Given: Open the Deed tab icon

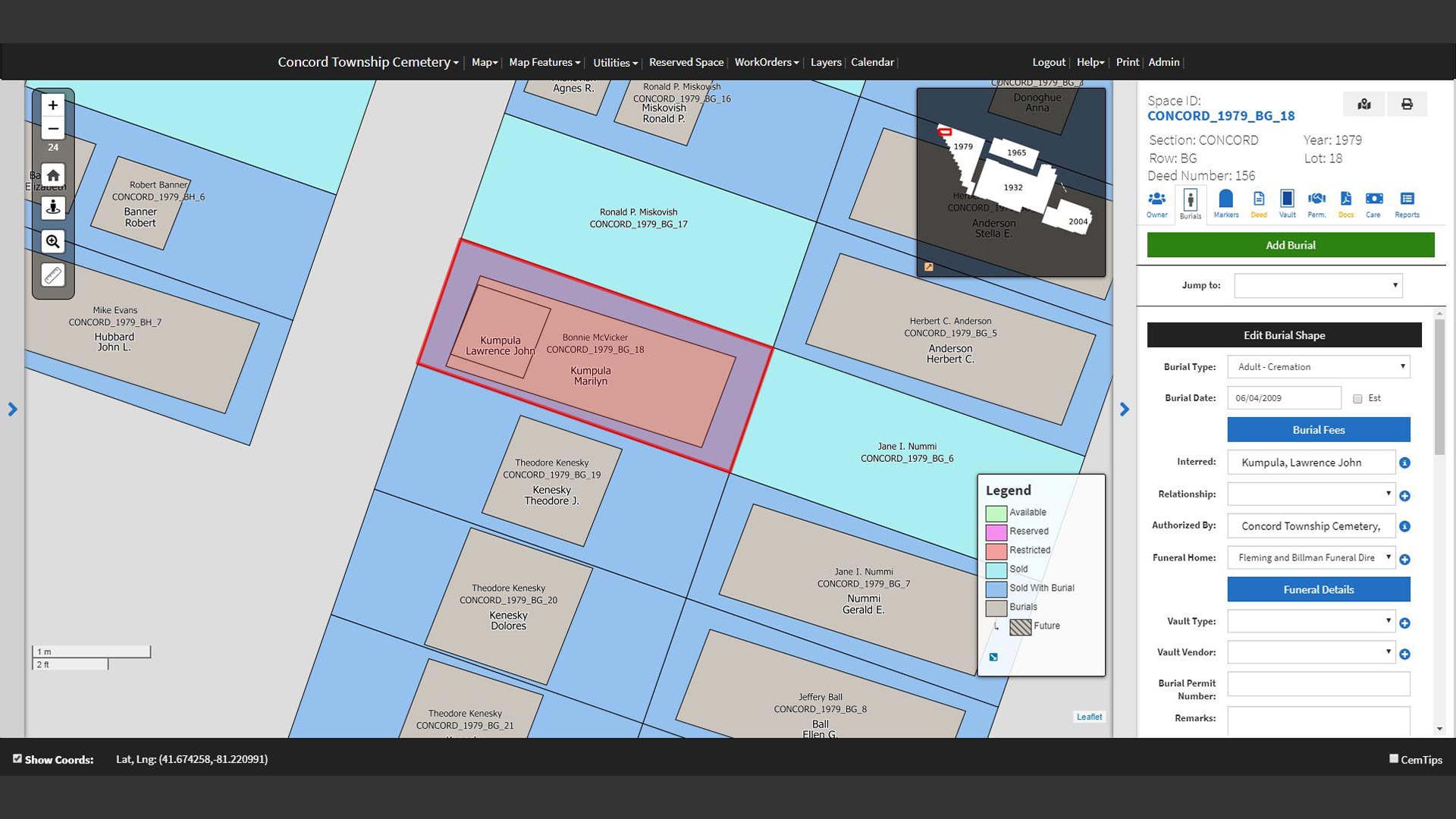Looking at the screenshot, I should tap(1259, 204).
